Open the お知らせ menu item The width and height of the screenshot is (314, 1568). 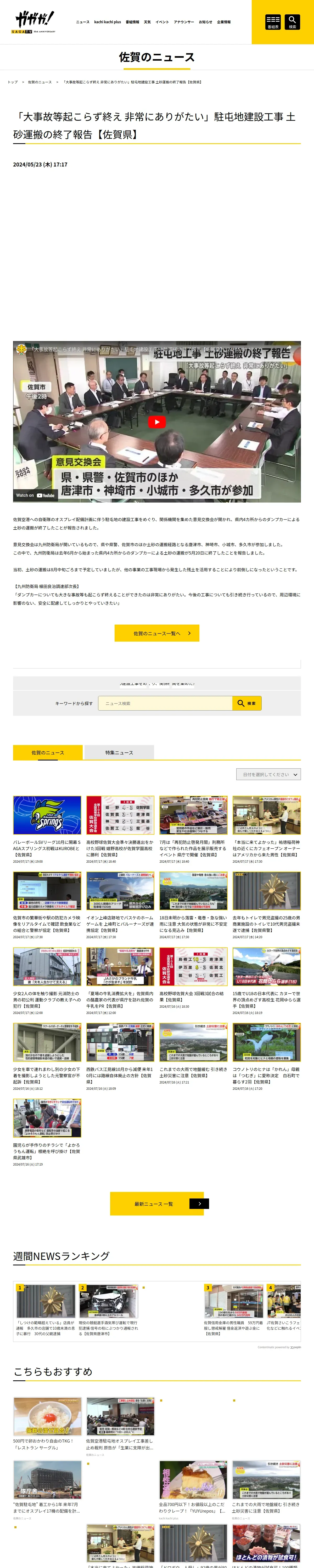tap(205, 22)
